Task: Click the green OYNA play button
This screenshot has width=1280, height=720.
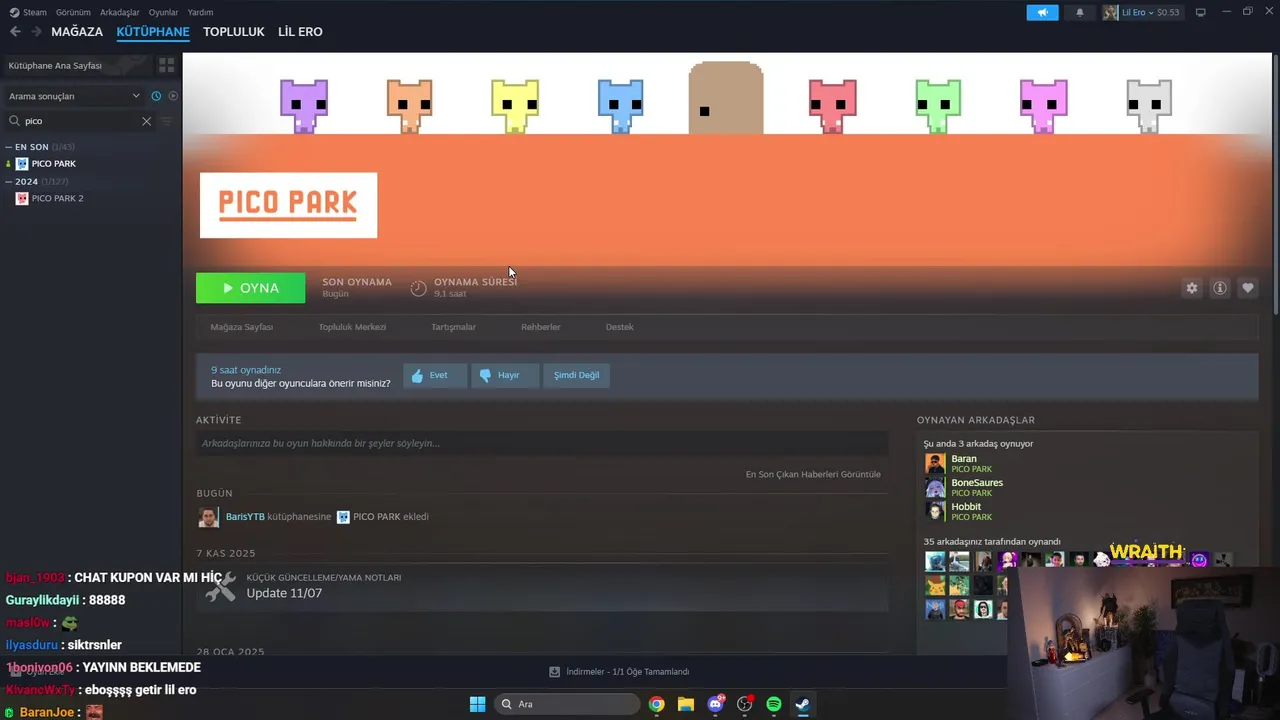Action: (x=250, y=288)
